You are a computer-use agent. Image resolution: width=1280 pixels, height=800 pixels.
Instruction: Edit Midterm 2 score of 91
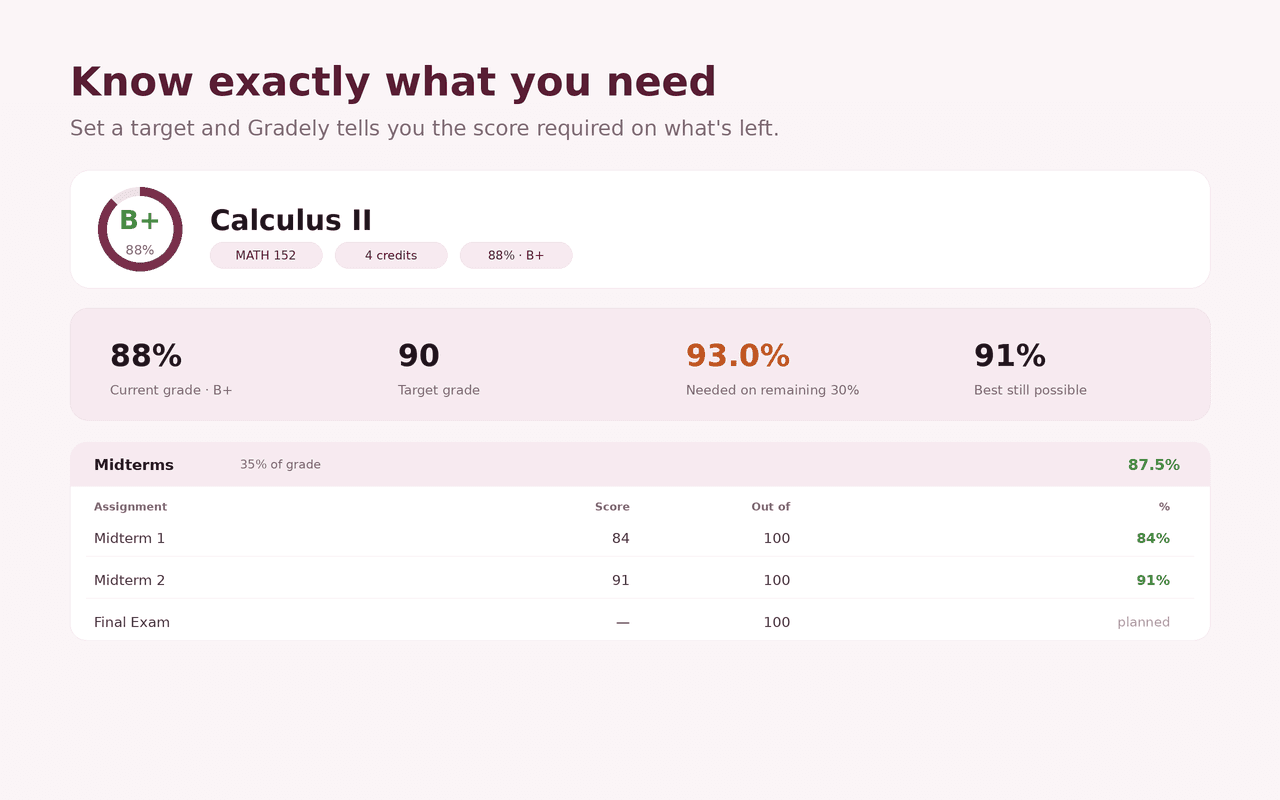[621, 580]
